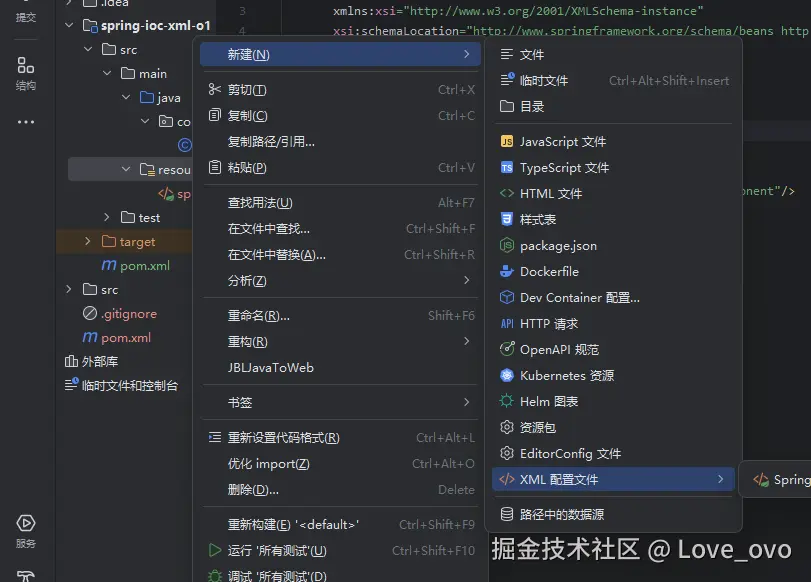
Task: Click the OpenAPI specification icon
Action: pos(507,349)
